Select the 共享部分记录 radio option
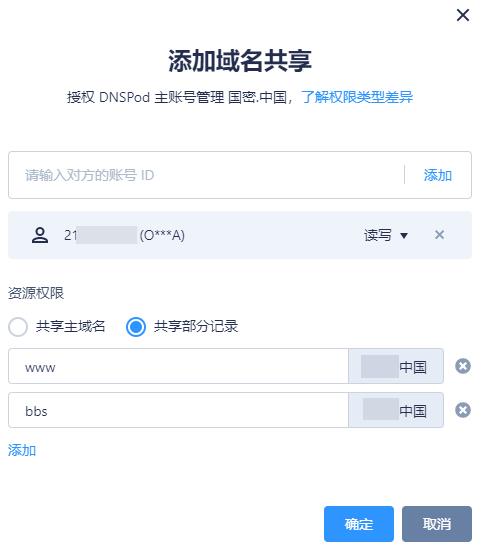Viewport: 486px width, 546px height. pos(135,327)
